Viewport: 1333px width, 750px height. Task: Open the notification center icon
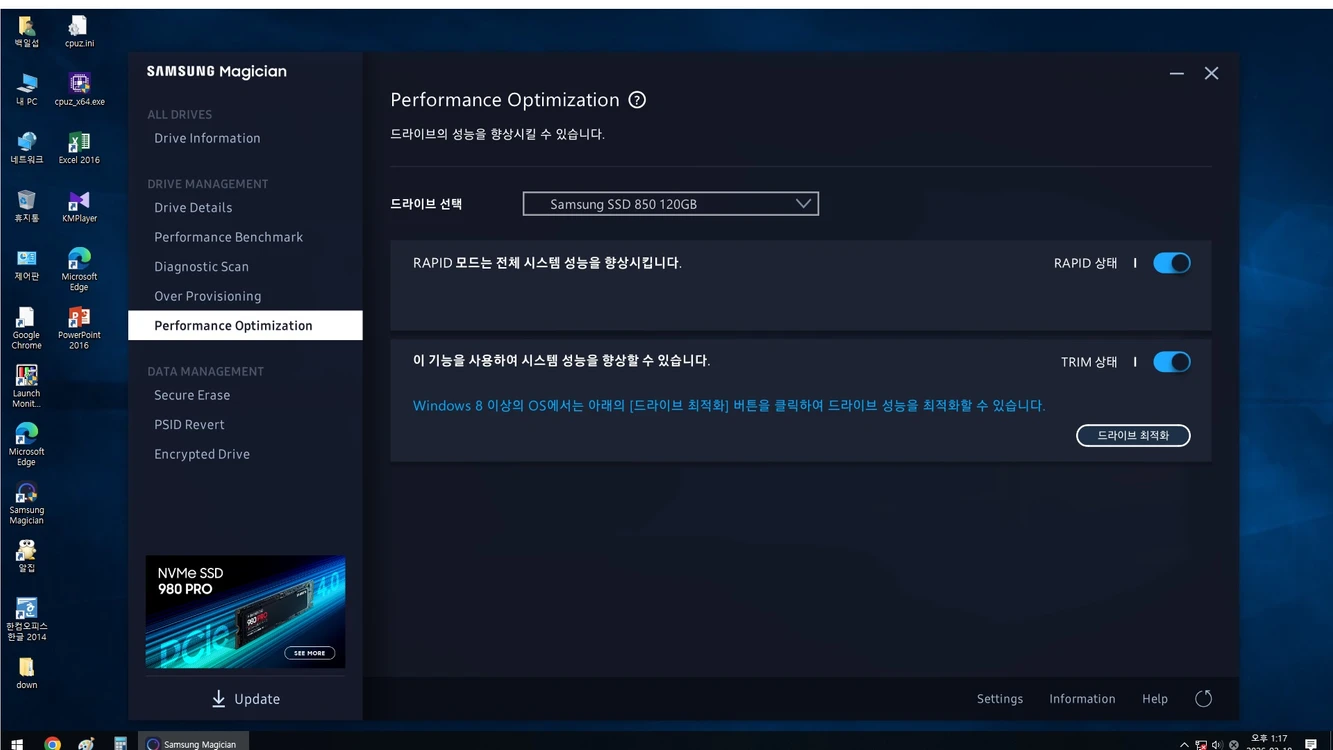(x=1311, y=744)
